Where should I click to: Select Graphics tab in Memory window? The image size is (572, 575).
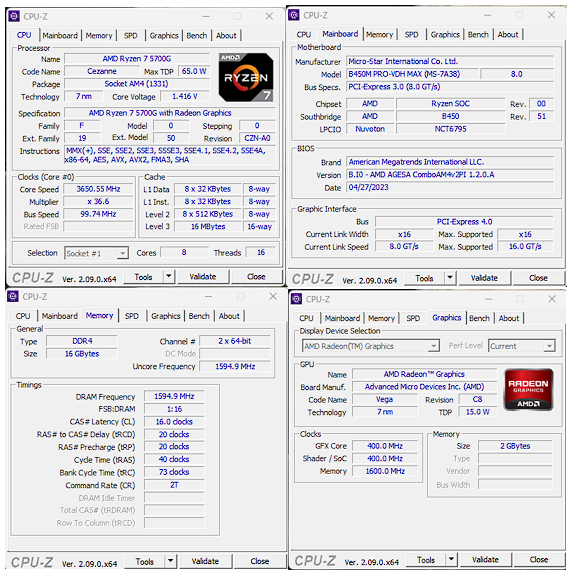(166, 316)
